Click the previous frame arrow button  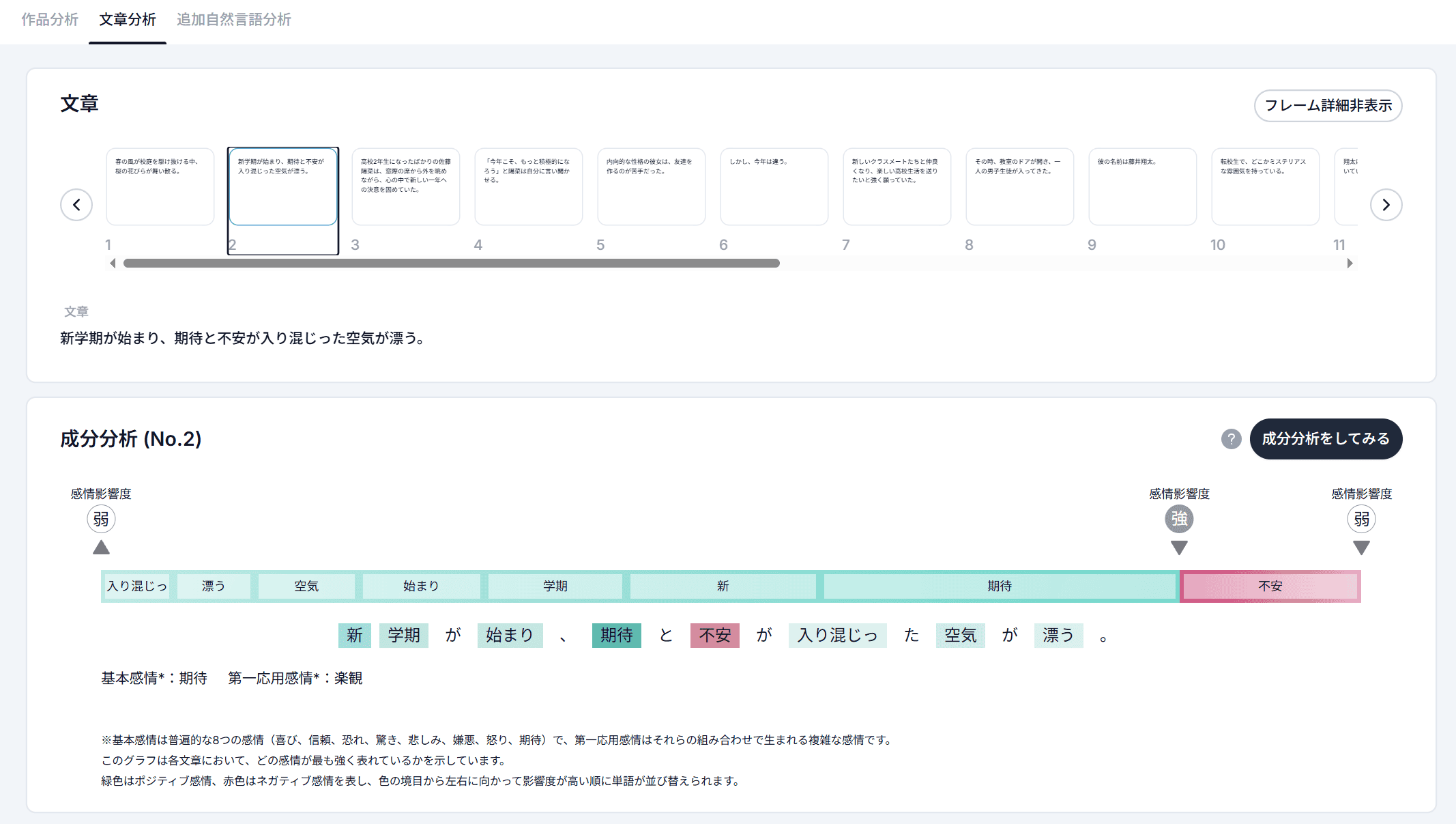(x=76, y=205)
